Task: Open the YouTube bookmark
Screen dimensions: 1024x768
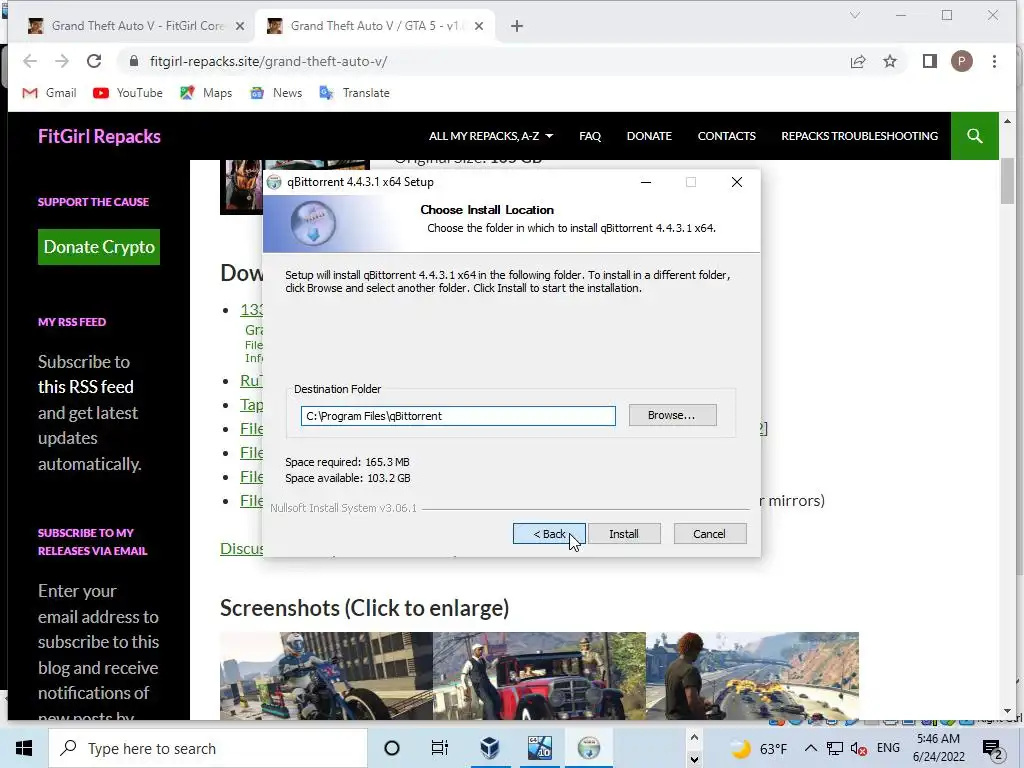Action: pos(128,93)
